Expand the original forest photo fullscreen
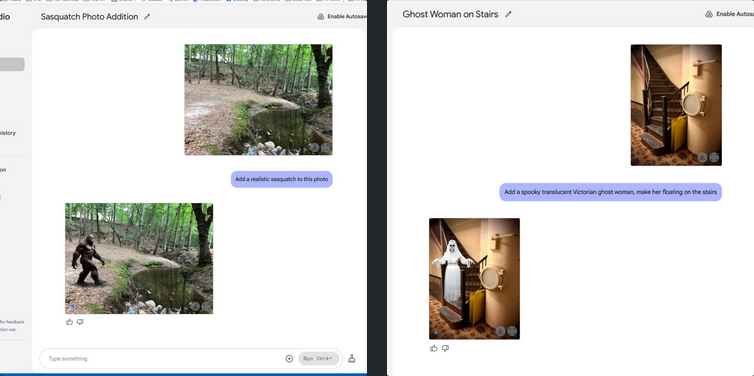 pyautogui.click(x=326, y=148)
